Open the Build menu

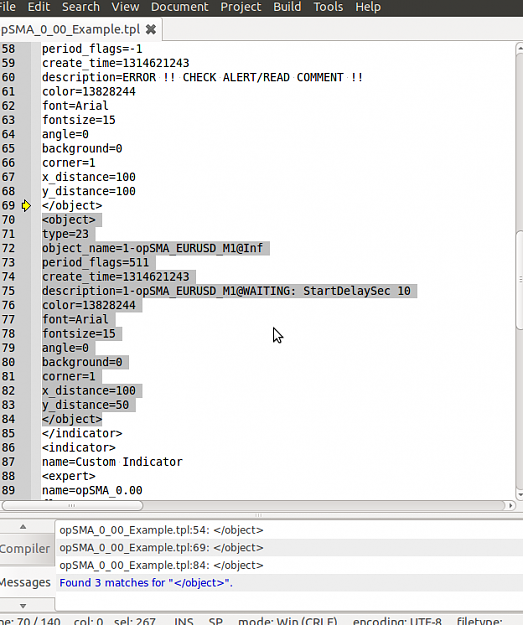coord(287,7)
